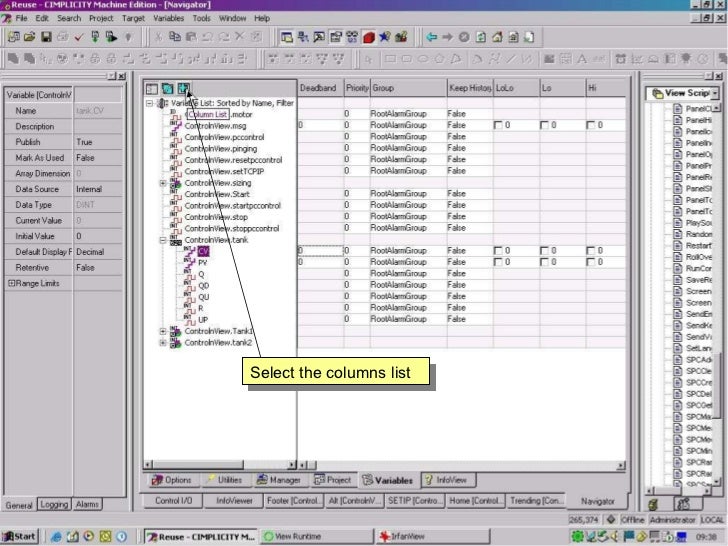
Task: Open the Variables menu
Action: point(169,18)
